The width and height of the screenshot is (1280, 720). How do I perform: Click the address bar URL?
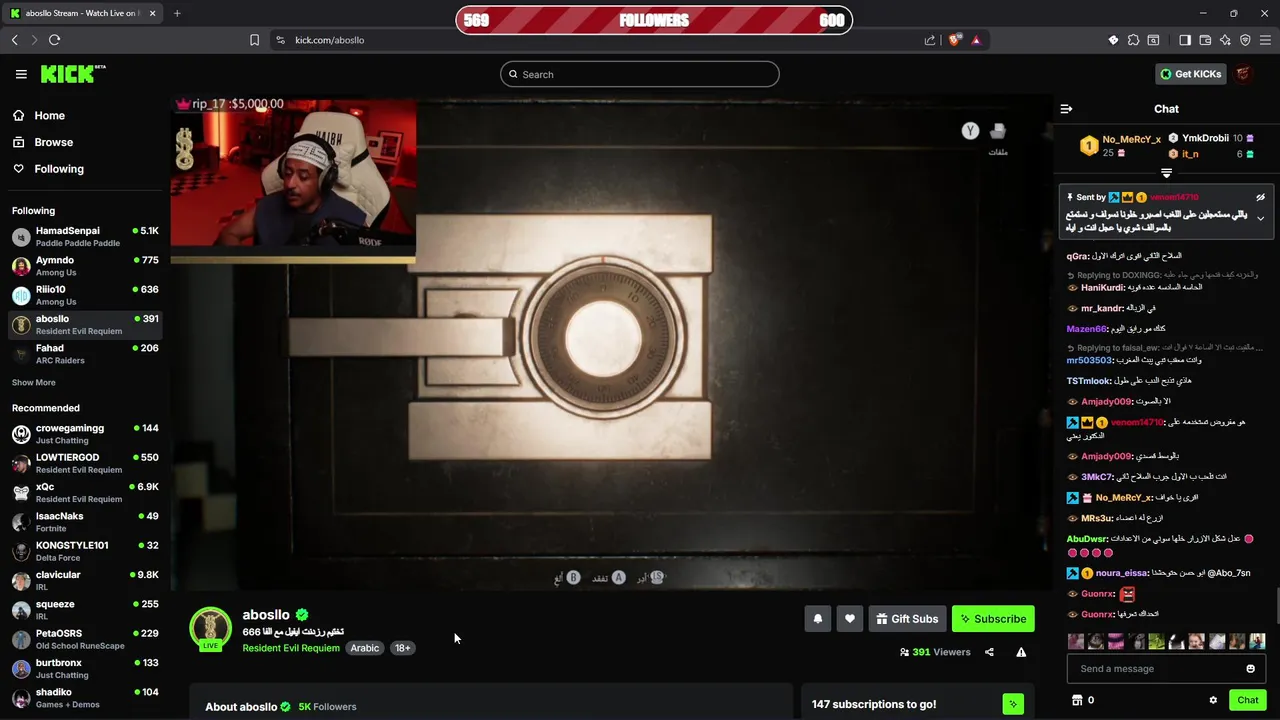[330, 40]
